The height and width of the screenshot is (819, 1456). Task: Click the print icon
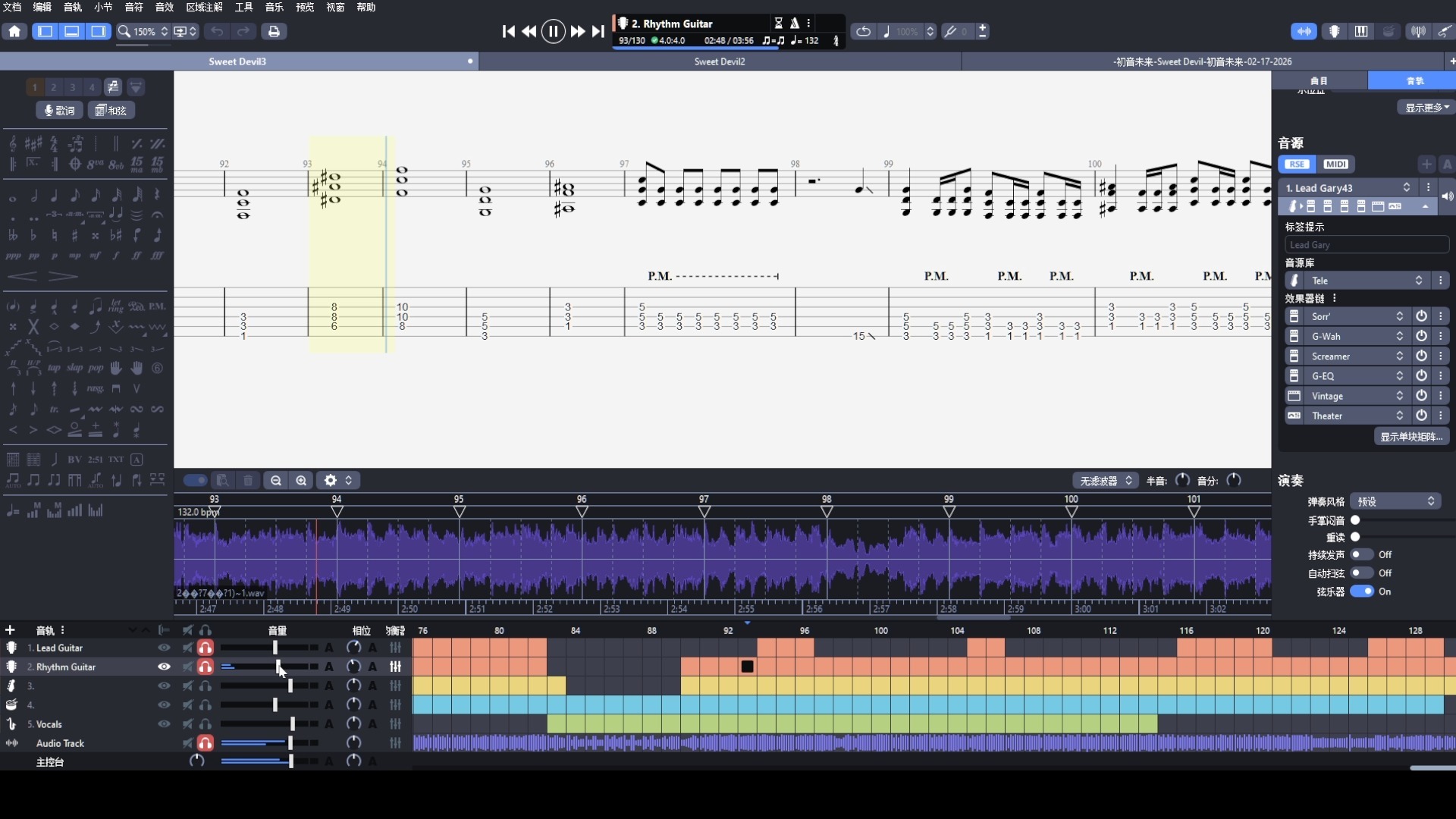(x=274, y=31)
